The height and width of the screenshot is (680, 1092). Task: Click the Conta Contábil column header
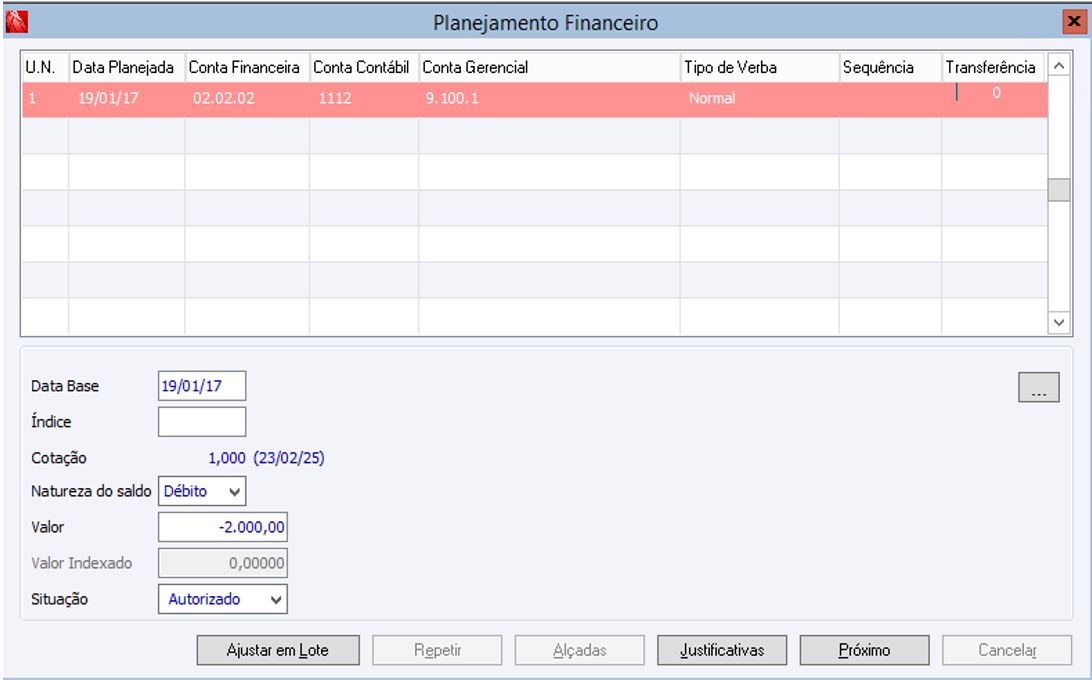[x=364, y=68]
